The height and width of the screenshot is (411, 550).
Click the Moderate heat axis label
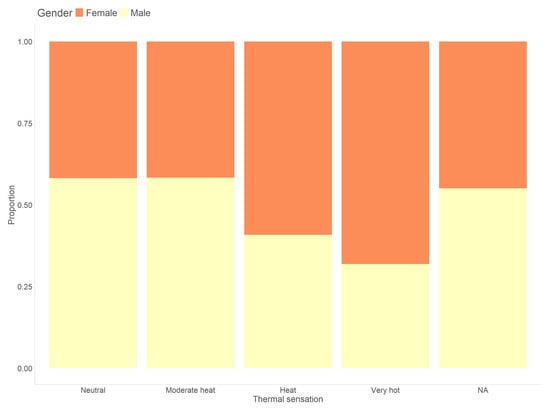pos(190,390)
